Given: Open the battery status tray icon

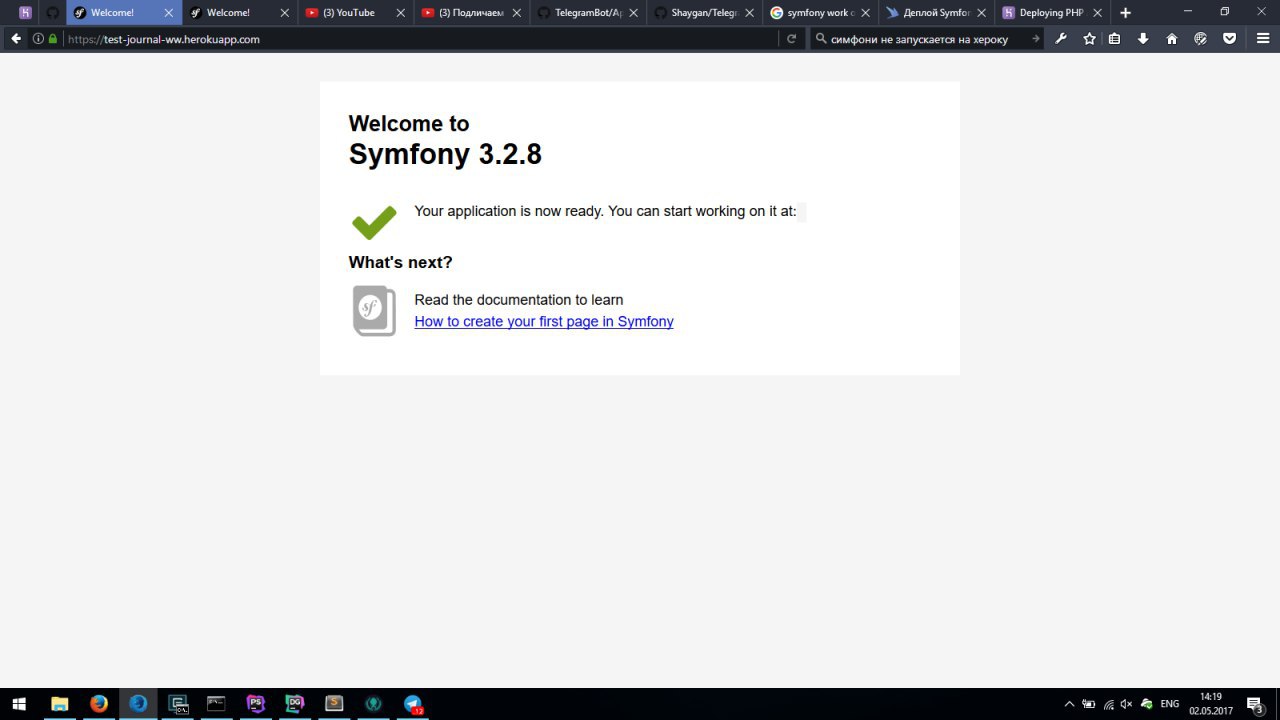Looking at the screenshot, I should pyautogui.click(x=1088, y=704).
